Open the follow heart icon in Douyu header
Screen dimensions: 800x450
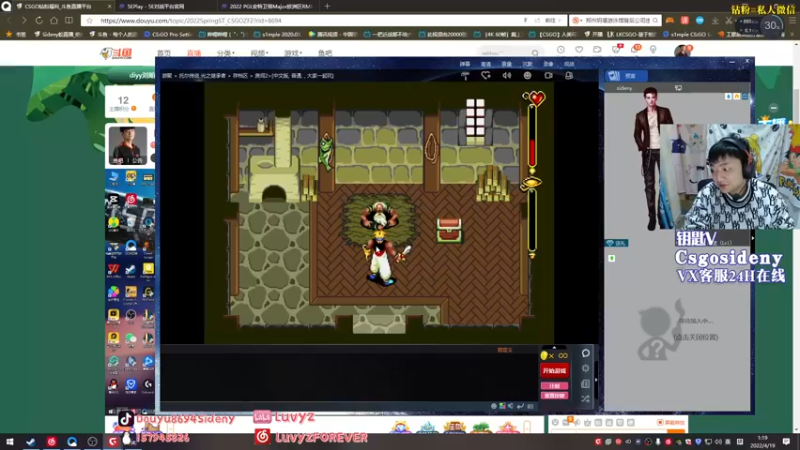579,49
